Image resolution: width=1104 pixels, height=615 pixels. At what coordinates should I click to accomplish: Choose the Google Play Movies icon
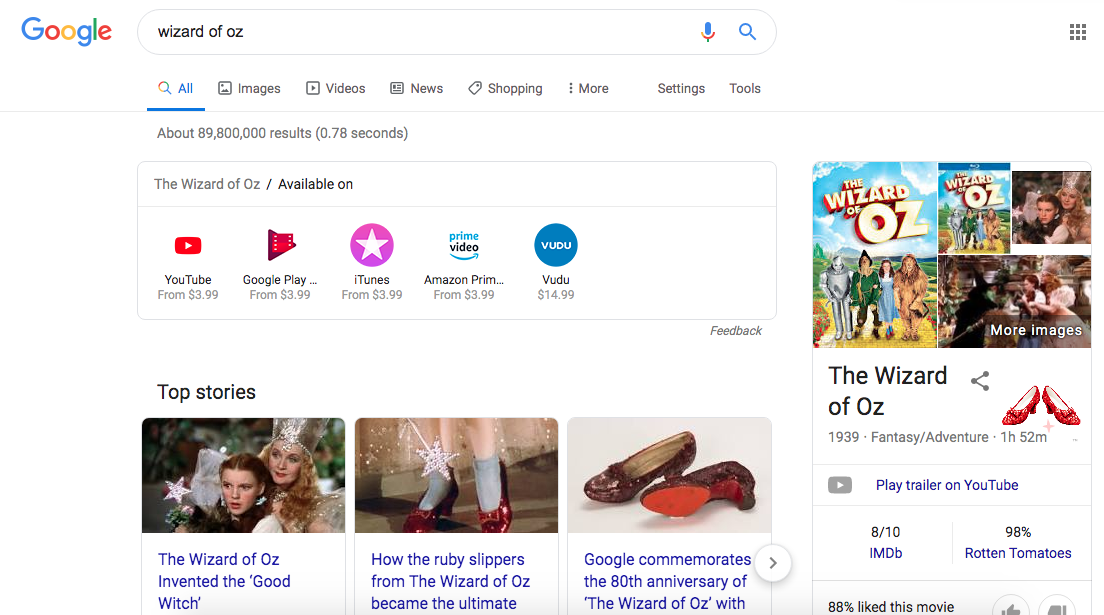[280, 245]
